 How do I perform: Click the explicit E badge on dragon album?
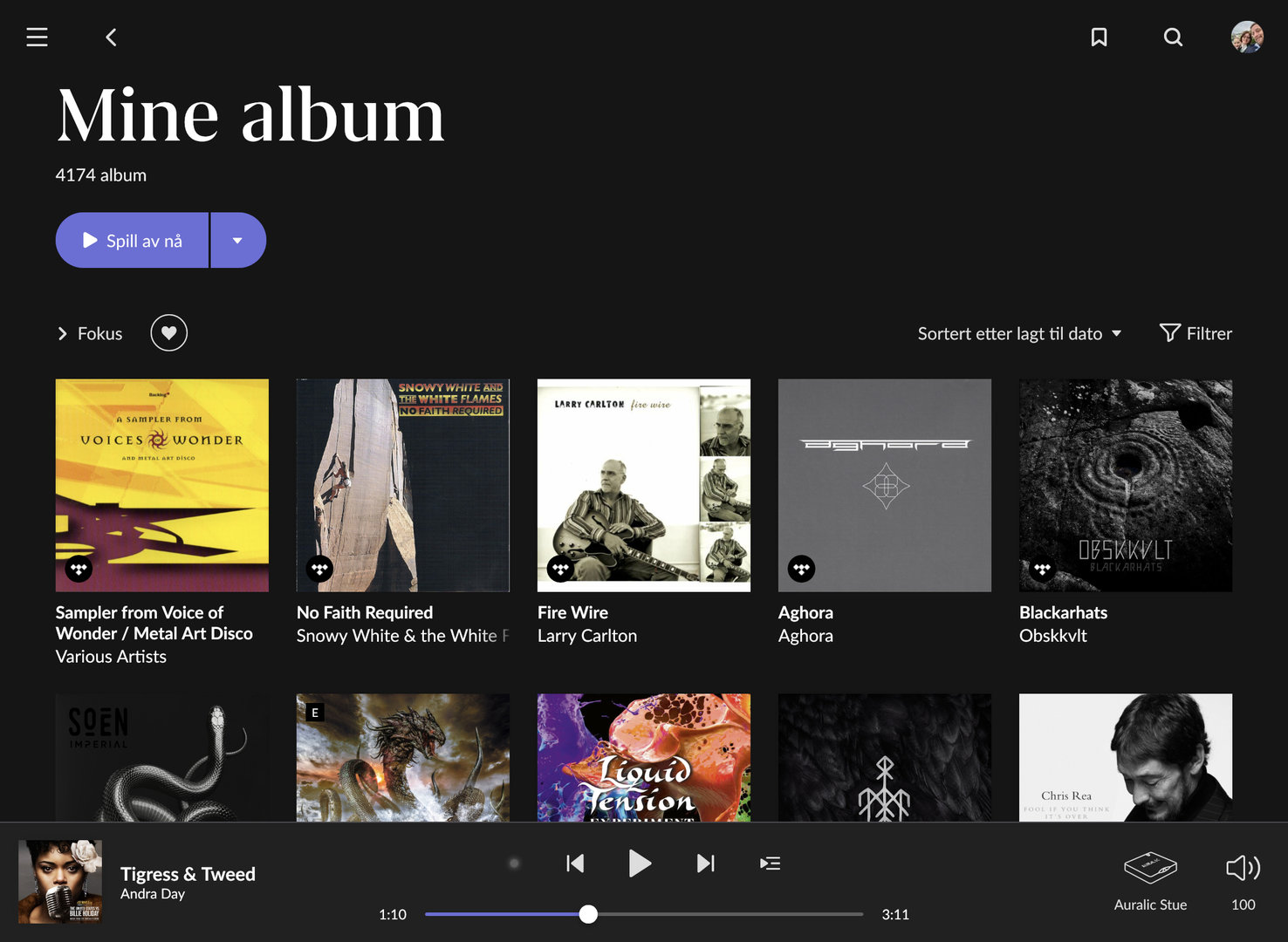pyautogui.click(x=315, y=713)
